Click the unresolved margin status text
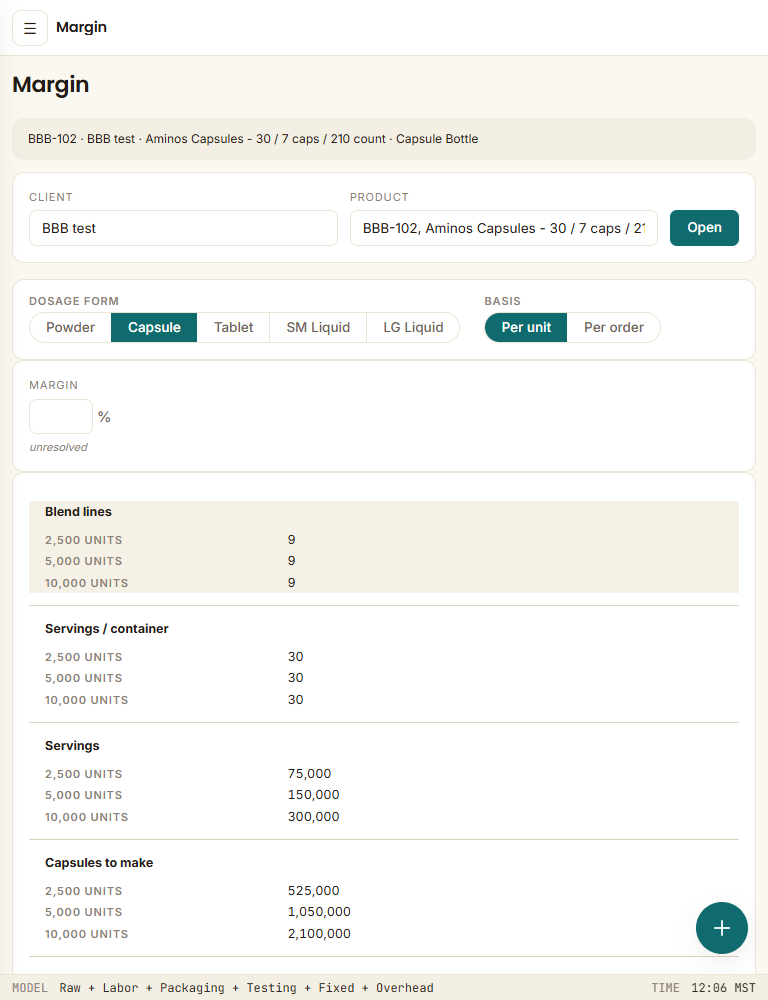 [59, 447]
